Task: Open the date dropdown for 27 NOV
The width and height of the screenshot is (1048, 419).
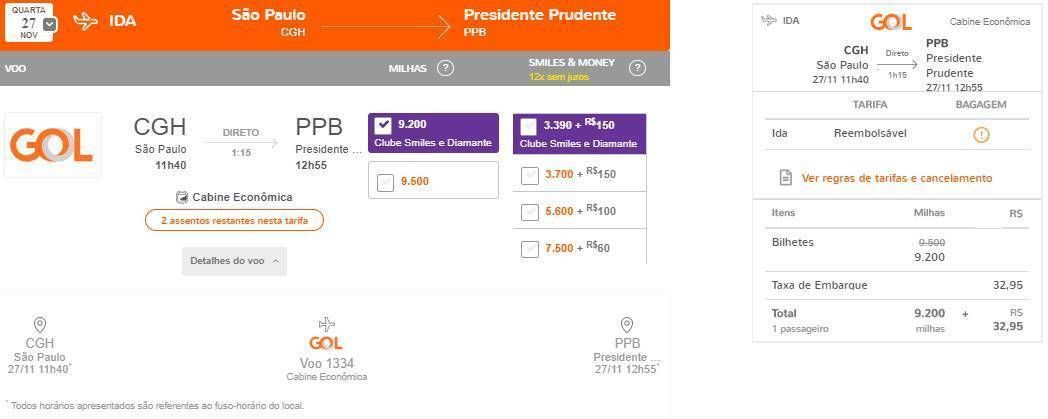Action: coord(49,24)
